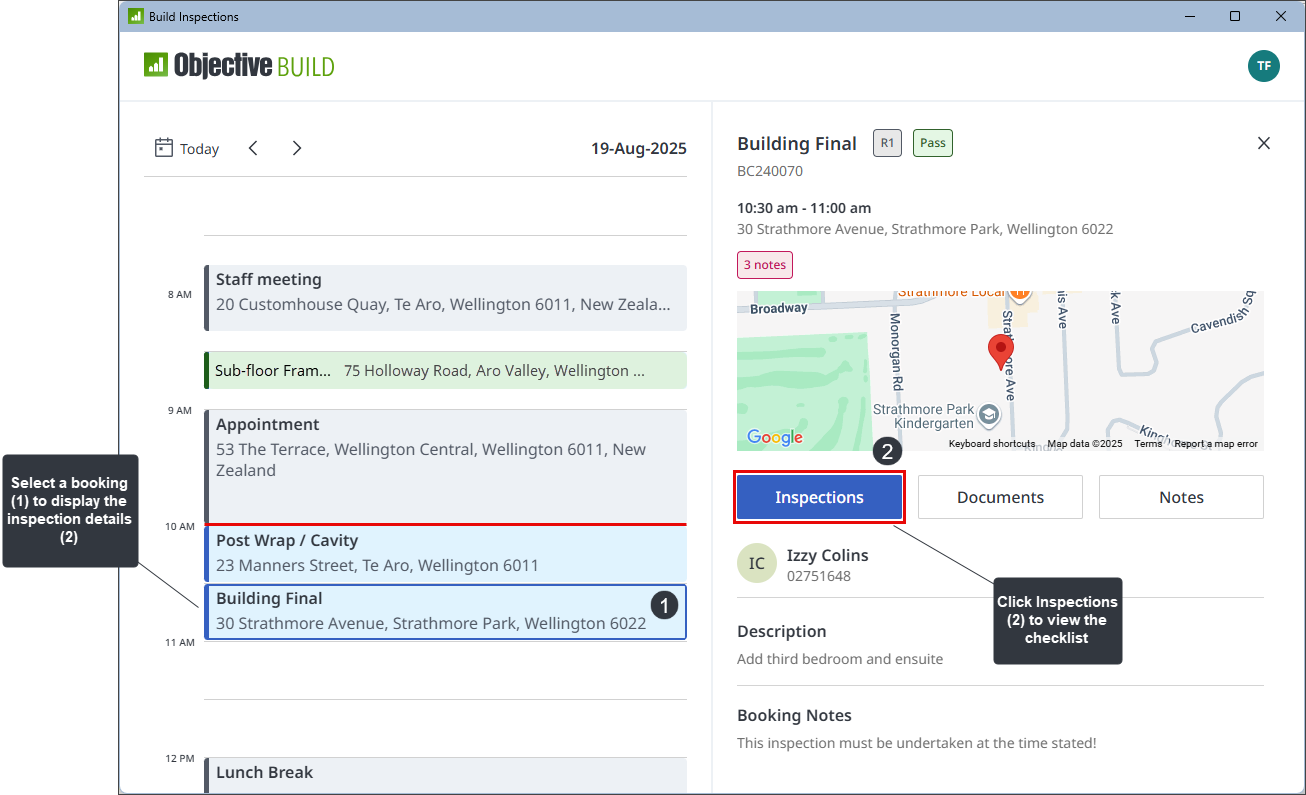Open the Inspections checklist
Image resolution: width=1306 pixels, height=795 pixels.
tap(819, 497)
